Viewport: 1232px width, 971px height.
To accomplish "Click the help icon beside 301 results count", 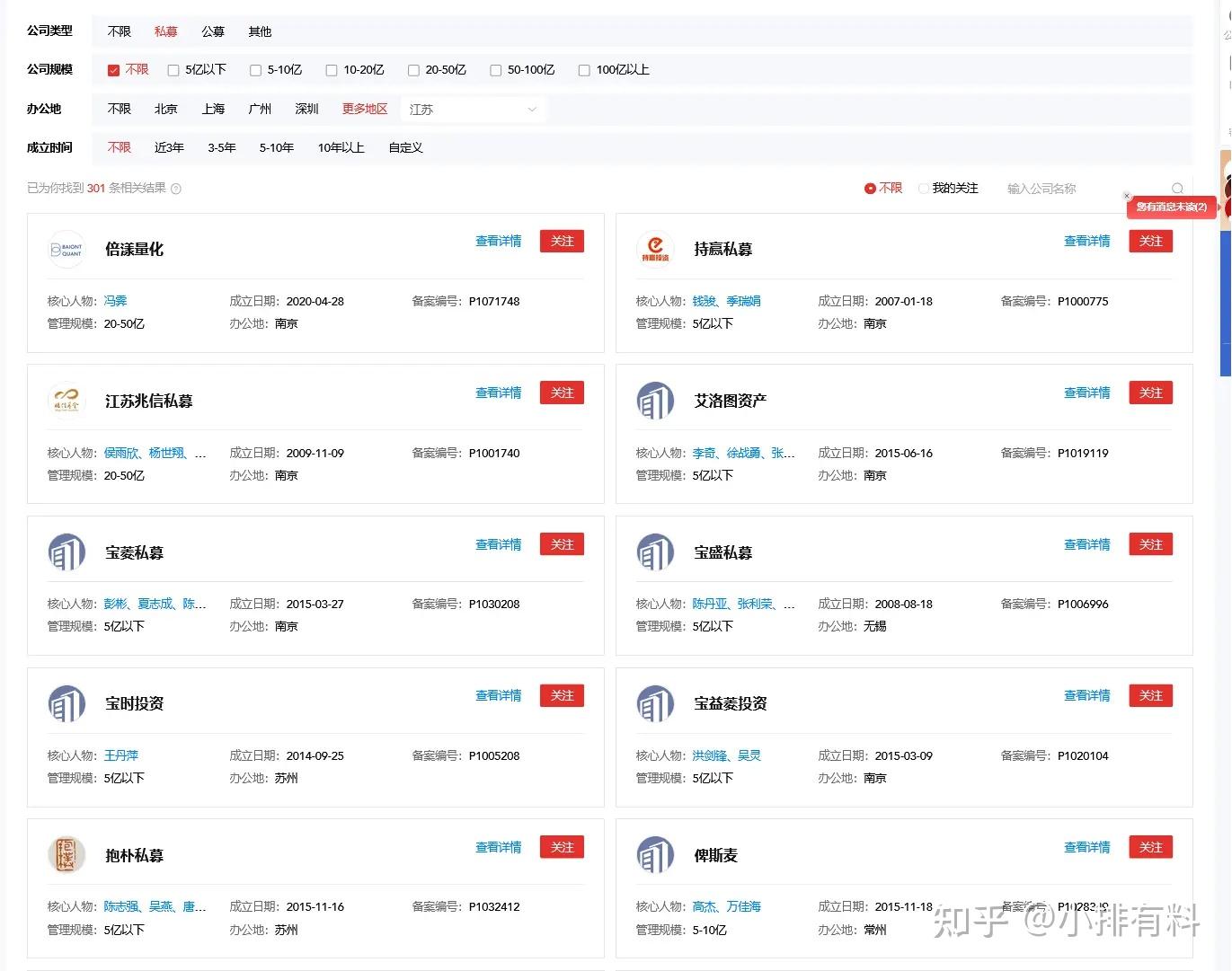I will click(x=177, y=190).
